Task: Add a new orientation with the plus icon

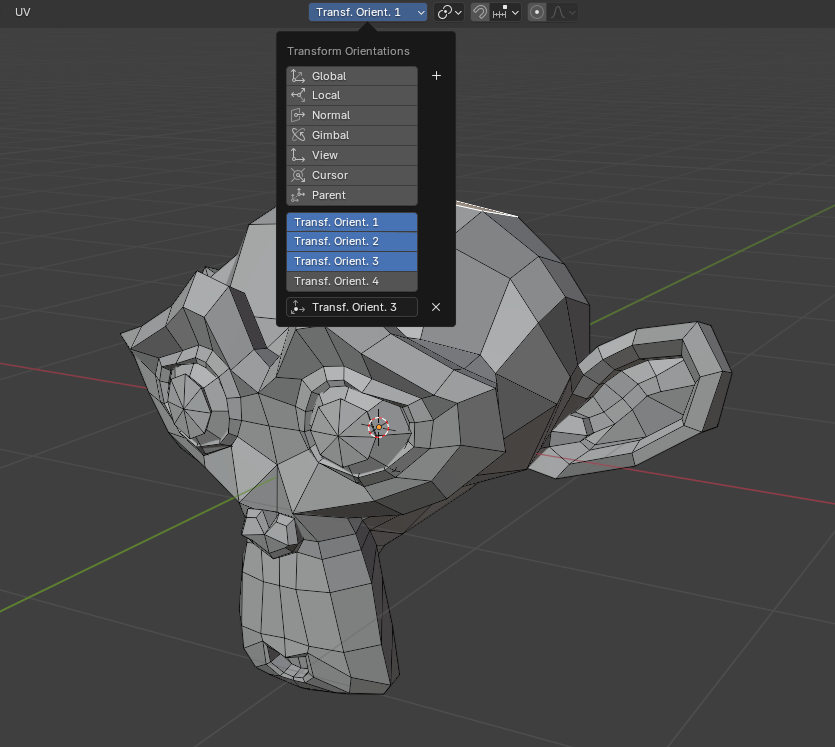Action: pos(436,76)
